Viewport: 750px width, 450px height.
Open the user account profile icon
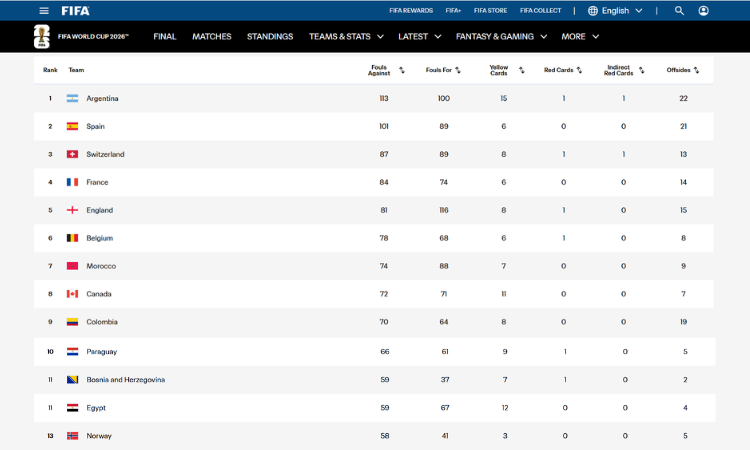[703, 11]
